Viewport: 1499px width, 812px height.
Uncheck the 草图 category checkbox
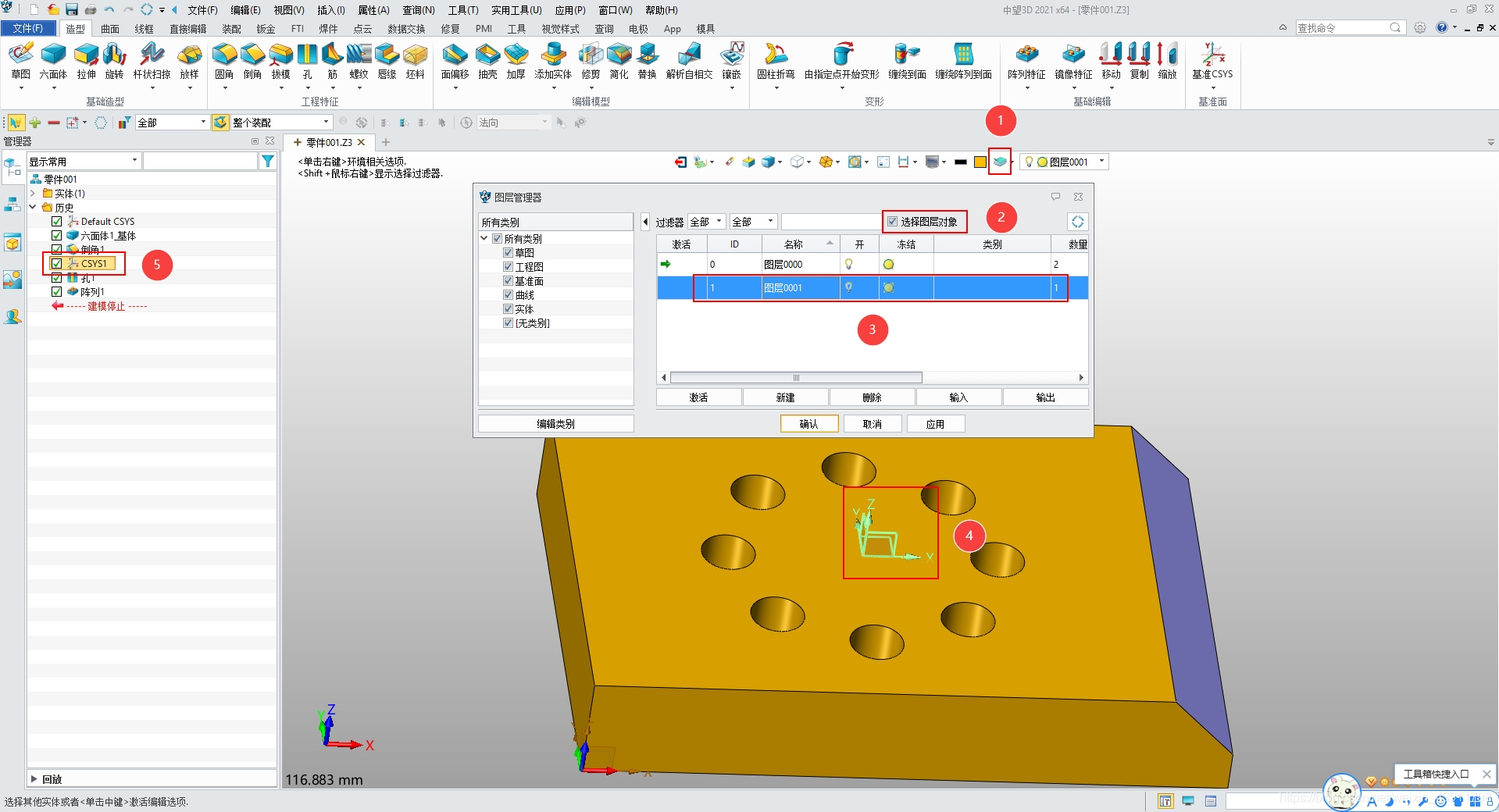pyautogui.click(x=508, y=253)
